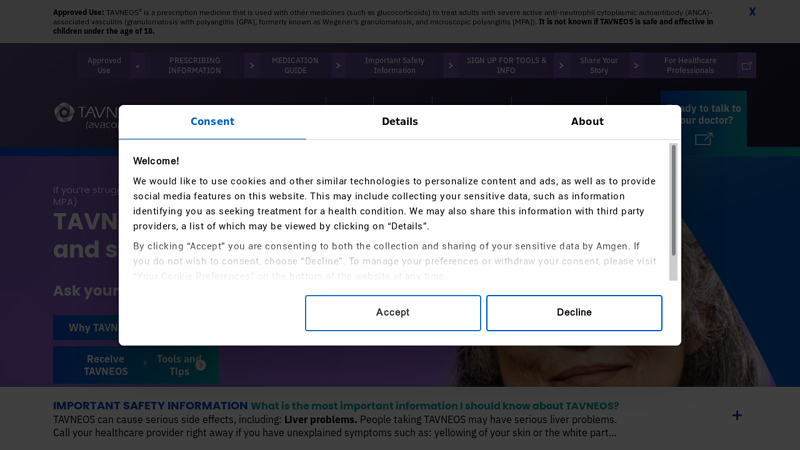Click Important Safety Information heading at bottom

pyautogui.click(x=150, y=406)
